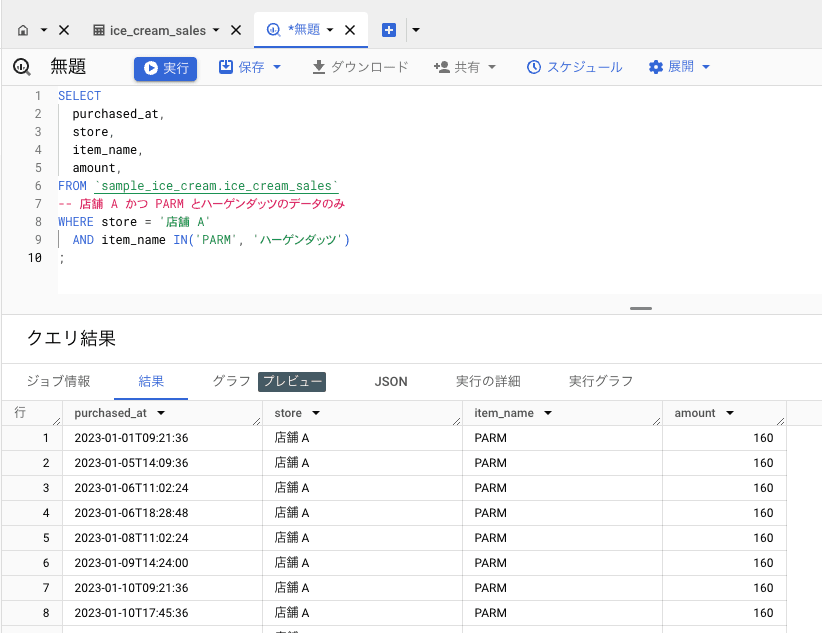This screenshot has height=633, width=822.
Task: Click the ダウンロード download button
Action: [360, 67]
